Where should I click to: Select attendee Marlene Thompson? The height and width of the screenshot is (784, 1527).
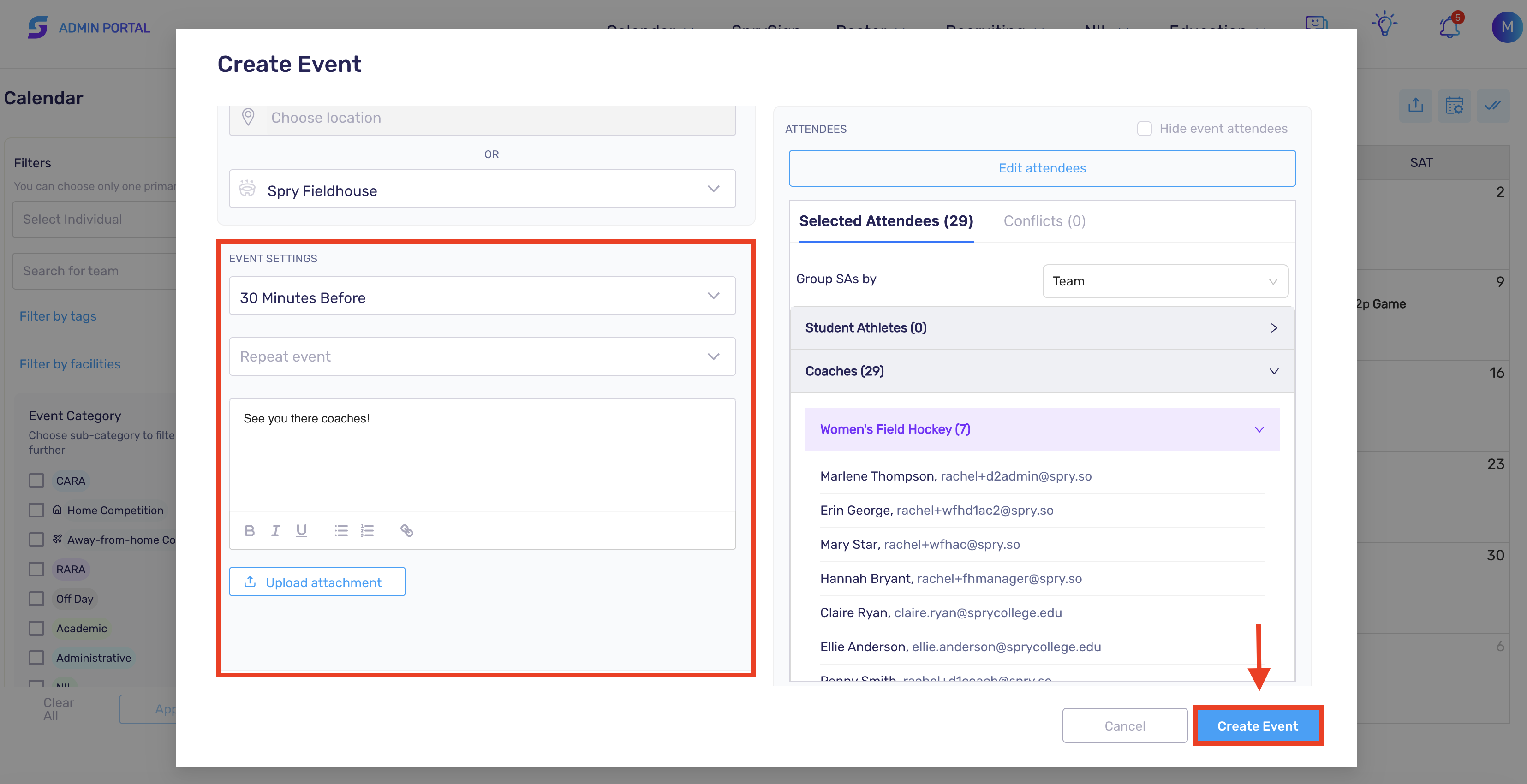coord(1043,476)
